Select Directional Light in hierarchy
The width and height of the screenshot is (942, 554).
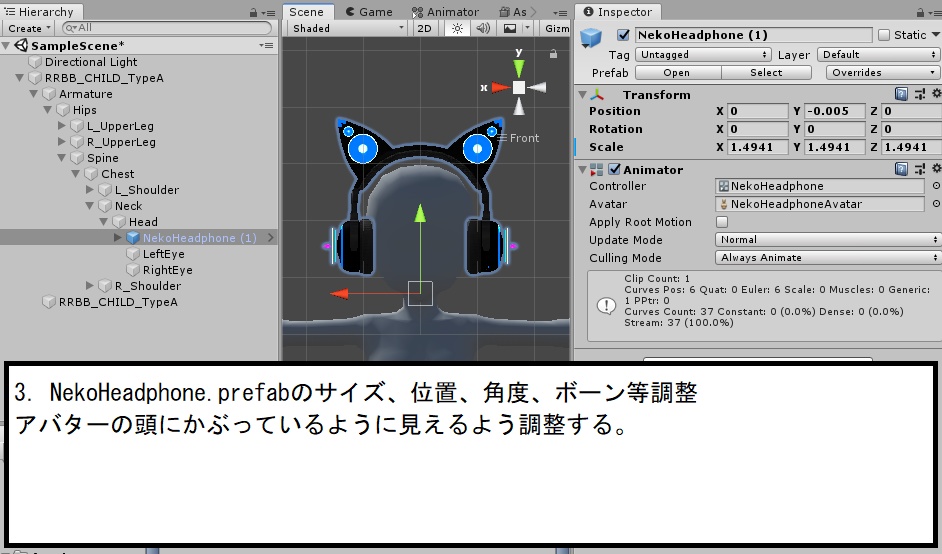(91, 62)
